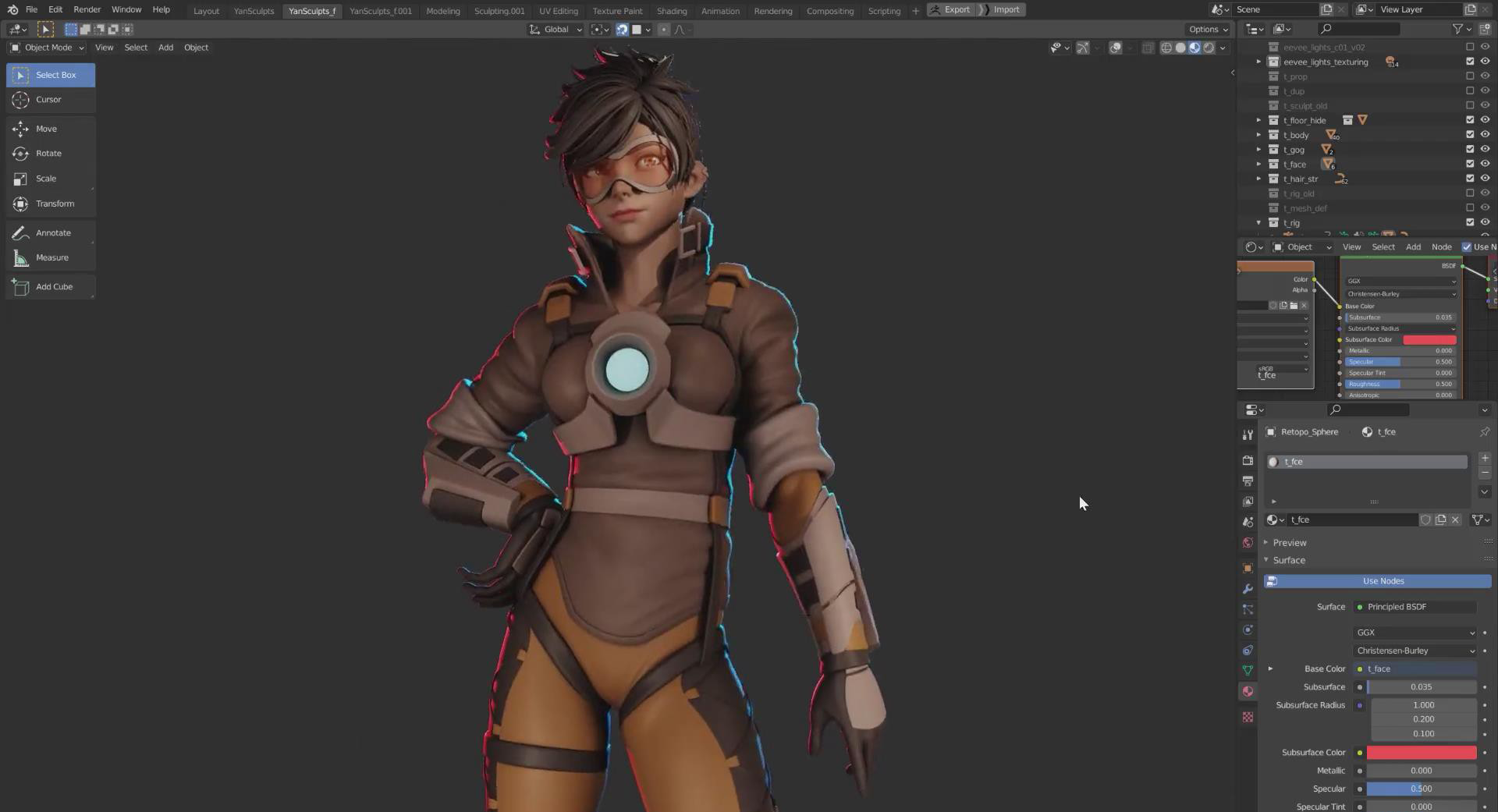Image resolution: width=1498 pixels, height=812 pixels.
Task: Expand the t_body collection
Action: 1258,135
